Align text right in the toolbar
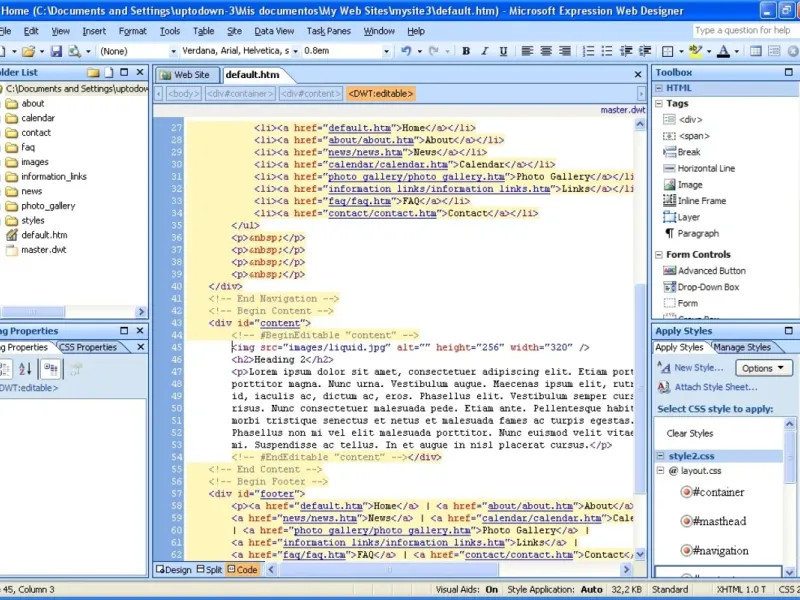This screenshot has height=600, width=800. point(565,51)
